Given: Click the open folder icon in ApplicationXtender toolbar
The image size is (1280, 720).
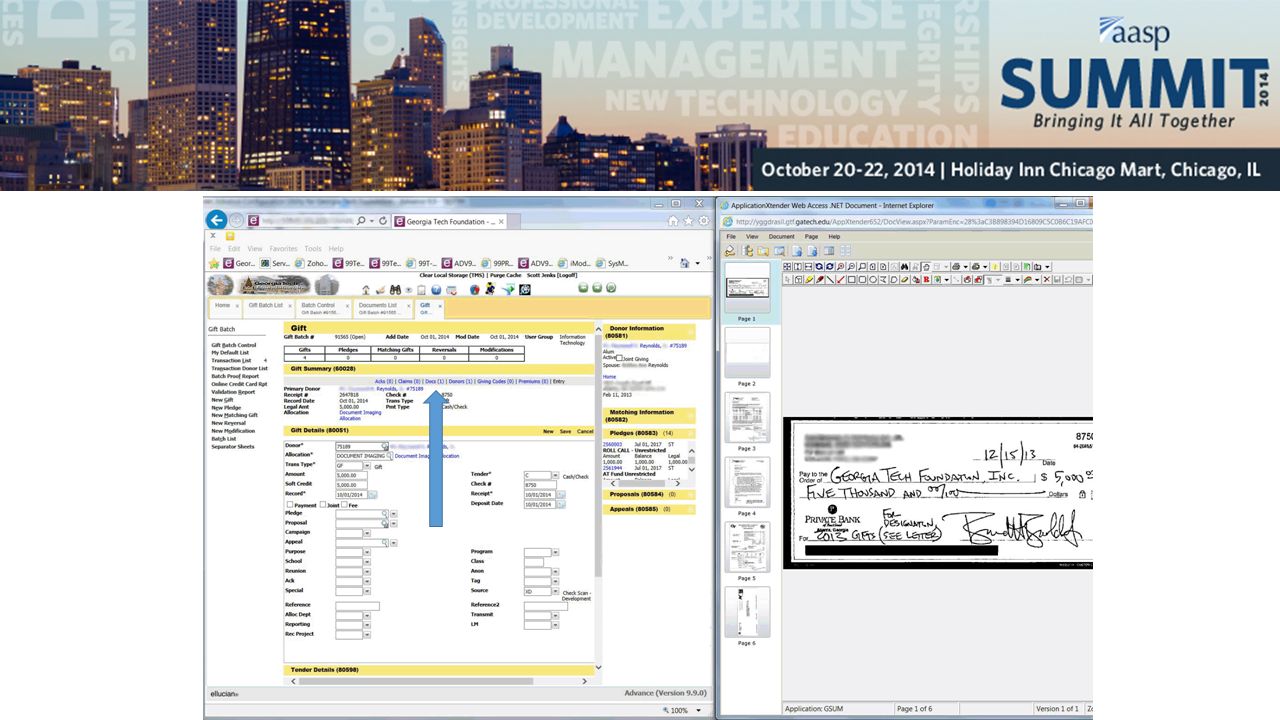Looking at the screenshot, I should (764, 251).
